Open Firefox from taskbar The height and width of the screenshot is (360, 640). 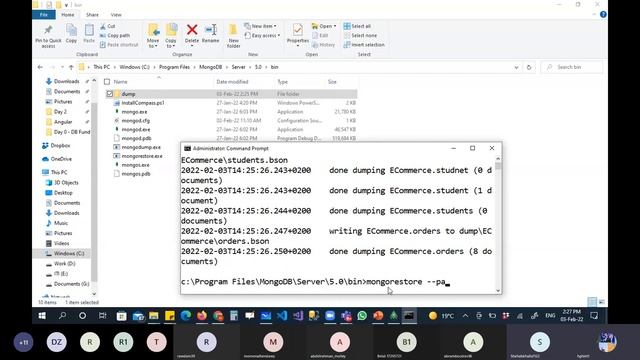[202, 316]
